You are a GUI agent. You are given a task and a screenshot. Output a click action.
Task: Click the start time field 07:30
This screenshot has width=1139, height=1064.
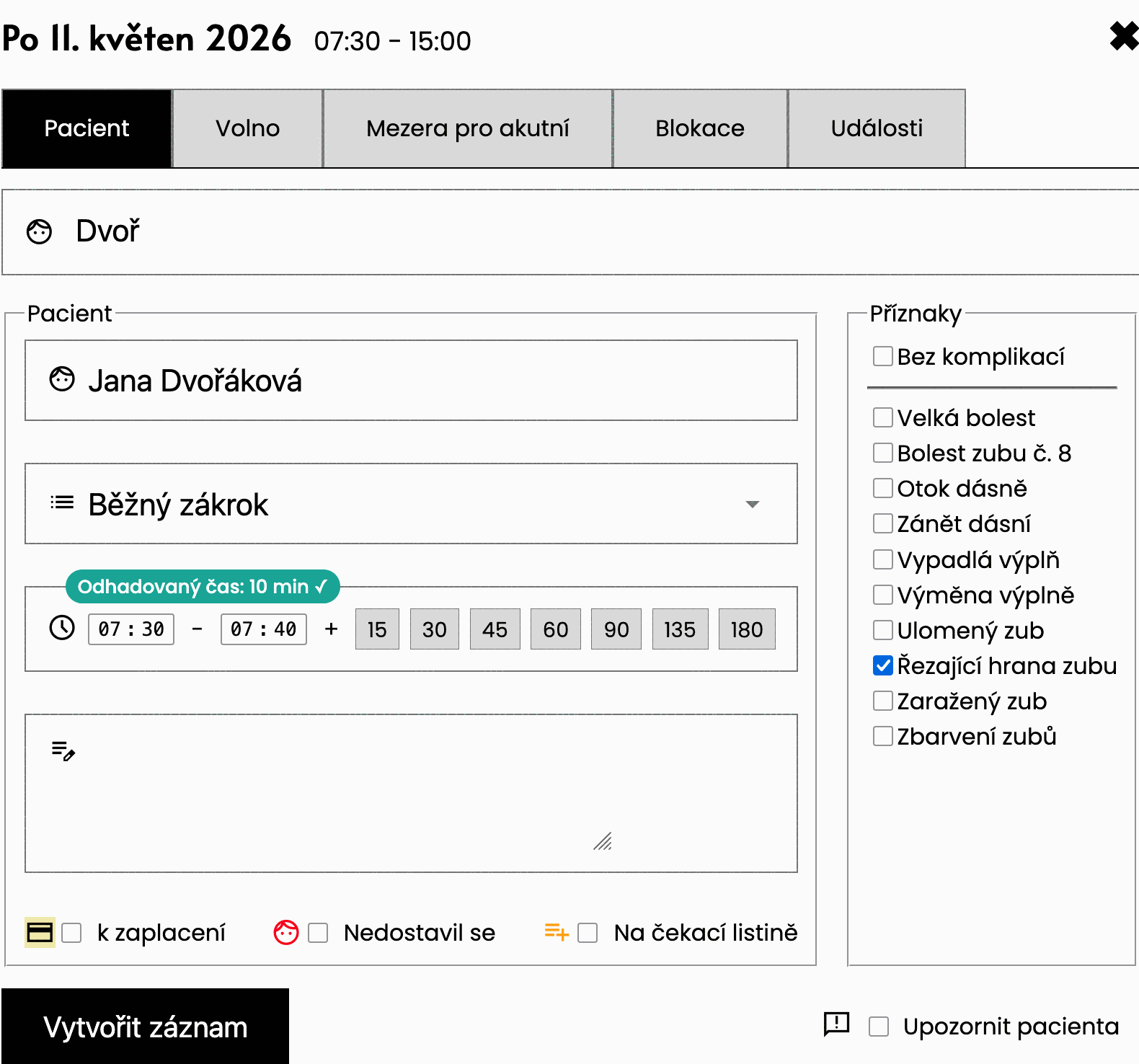(x=131, y=629)
